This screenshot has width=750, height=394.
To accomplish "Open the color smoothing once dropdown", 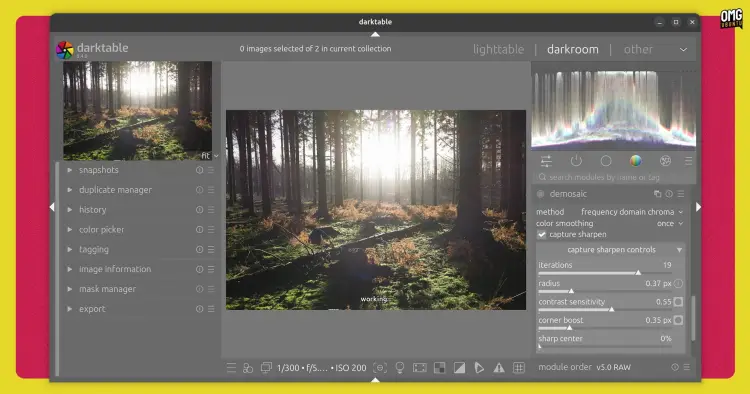I will coord(610,223).
